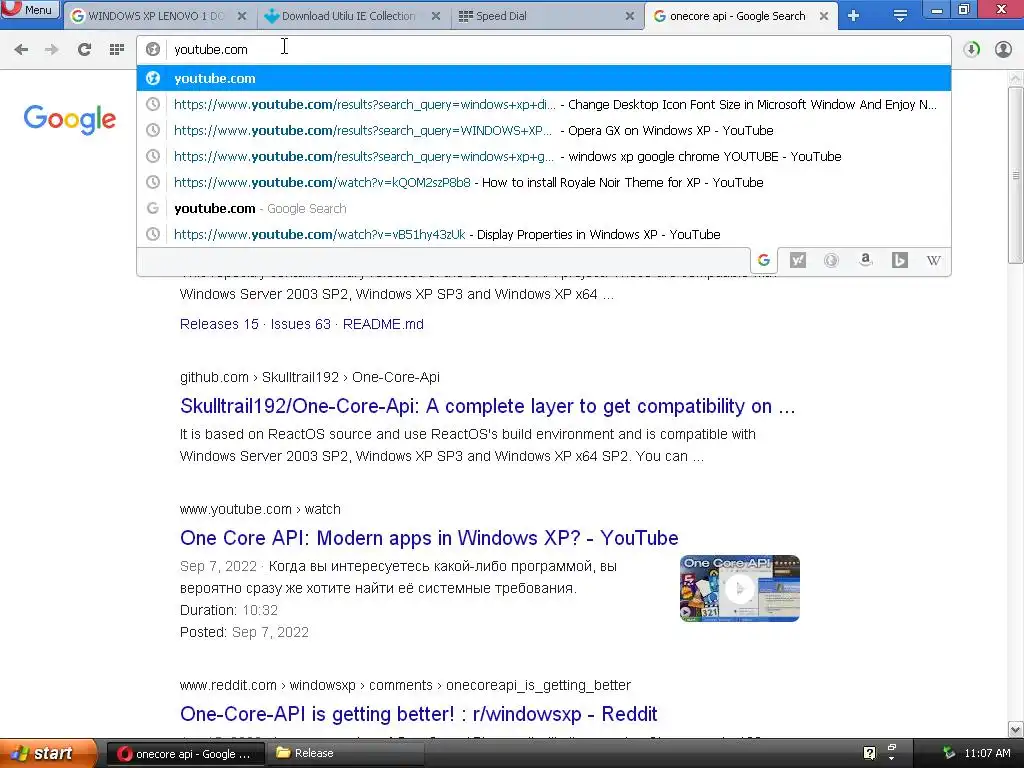Select the highlighted youtube.com suggestion
The width and height of the screenshot is (1024, 768).
543,78
